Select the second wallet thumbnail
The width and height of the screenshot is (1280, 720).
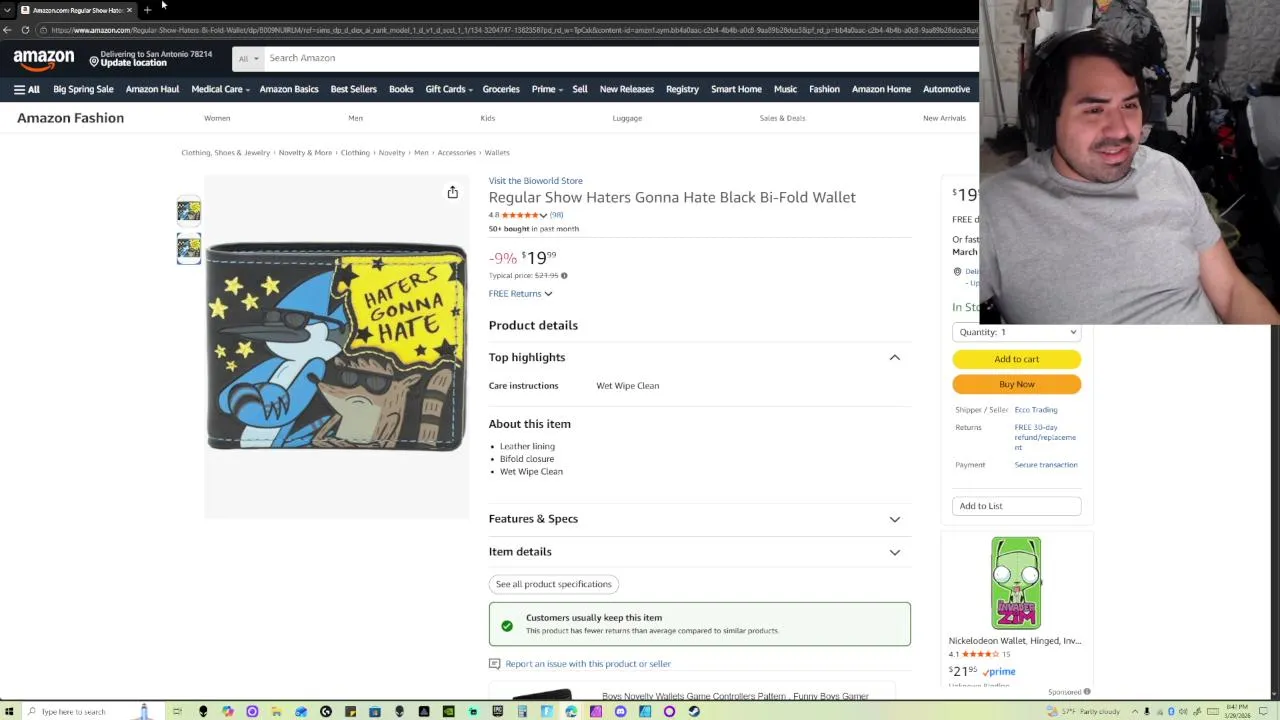coord(188,248)
